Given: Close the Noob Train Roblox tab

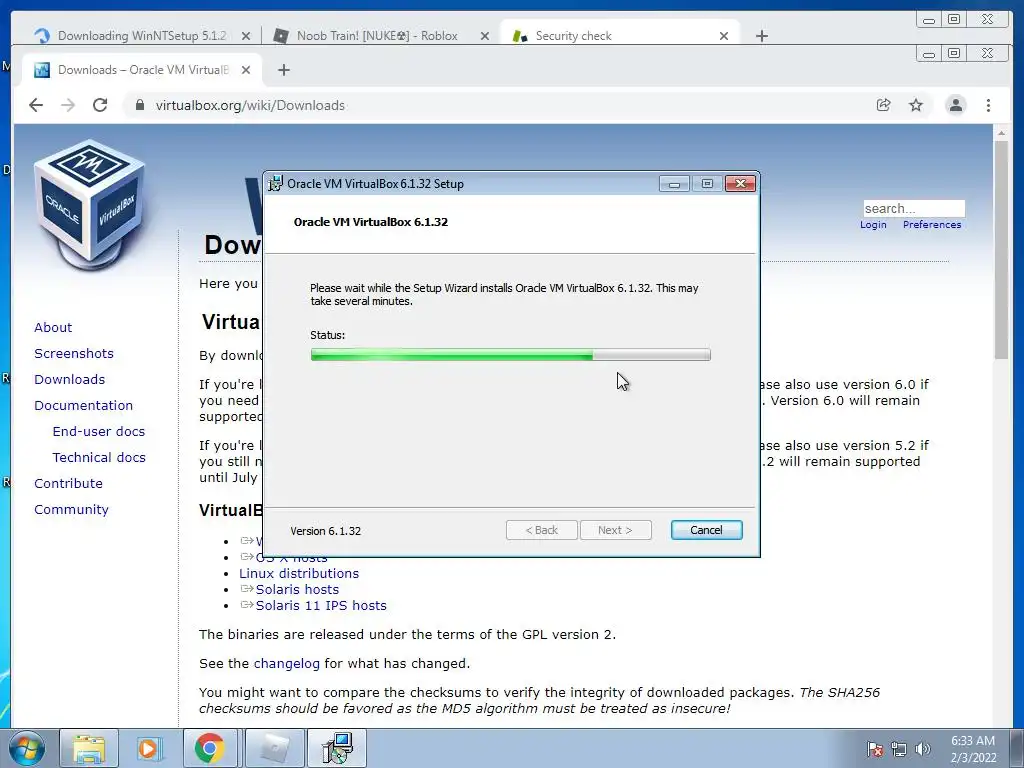Looking at the screenshot, I should (x=485, y=36).
